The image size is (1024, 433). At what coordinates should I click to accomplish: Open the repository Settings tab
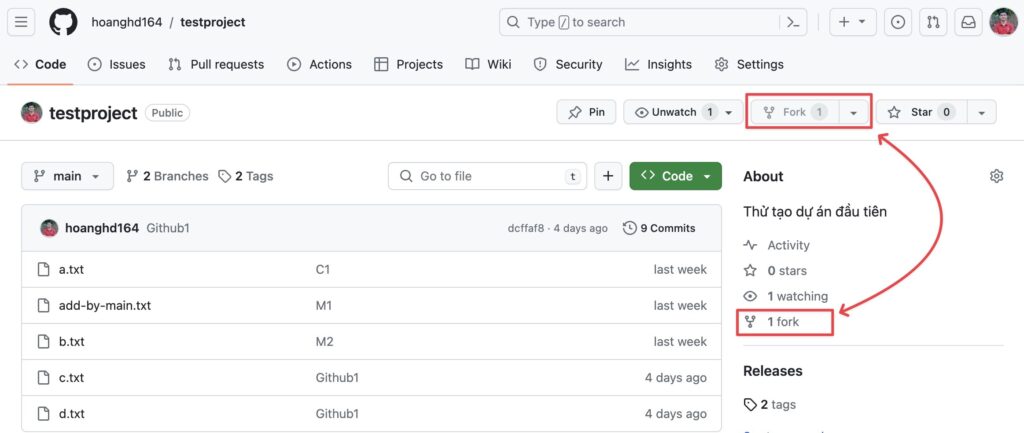(749, 64)
